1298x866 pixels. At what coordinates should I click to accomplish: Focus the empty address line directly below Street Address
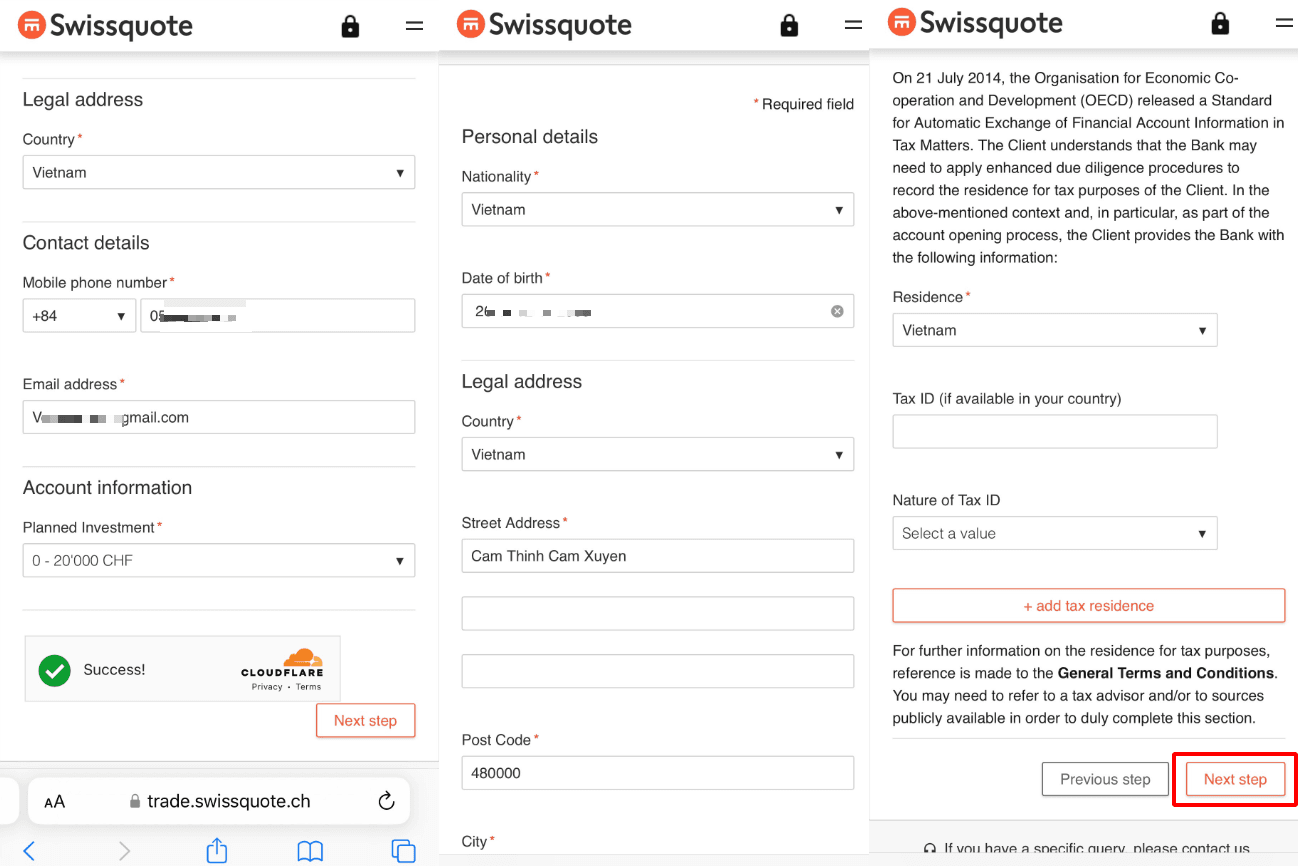(x=658, y=614)
